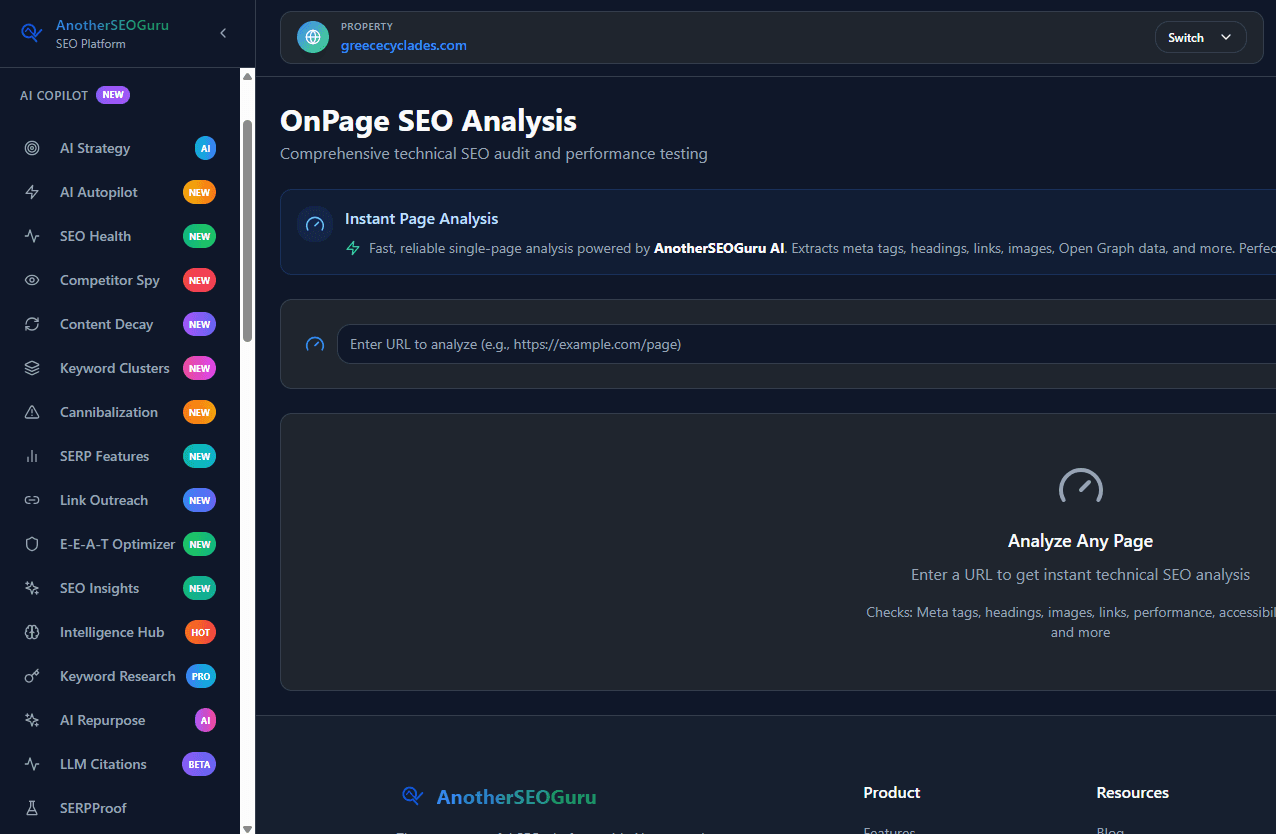
Task: Go to SEO Health section
Action: pos(120,236)
